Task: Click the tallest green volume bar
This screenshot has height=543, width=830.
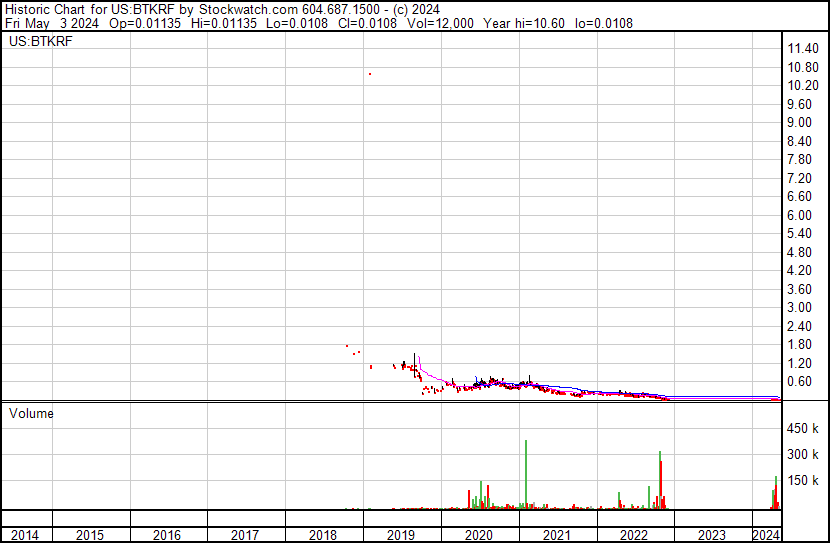Action: pos(525,475)
